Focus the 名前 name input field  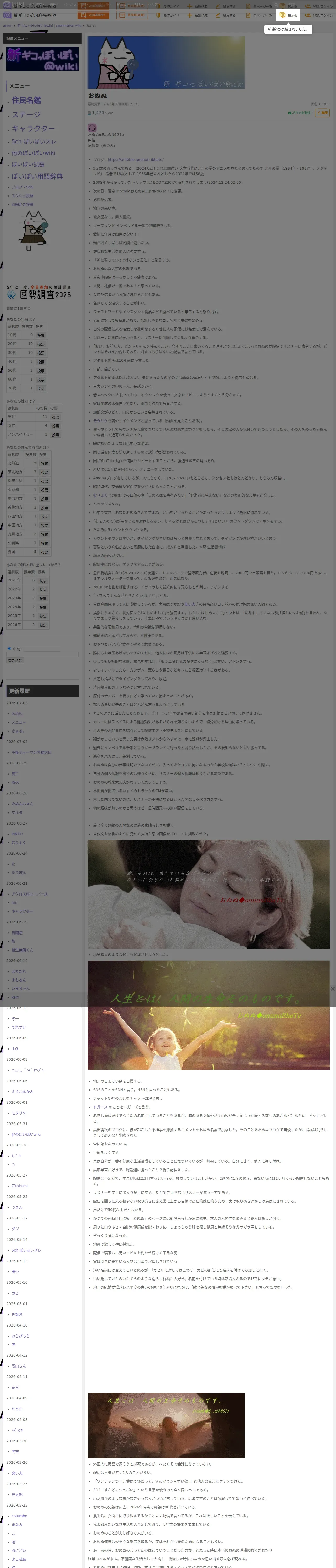[41, 649]
